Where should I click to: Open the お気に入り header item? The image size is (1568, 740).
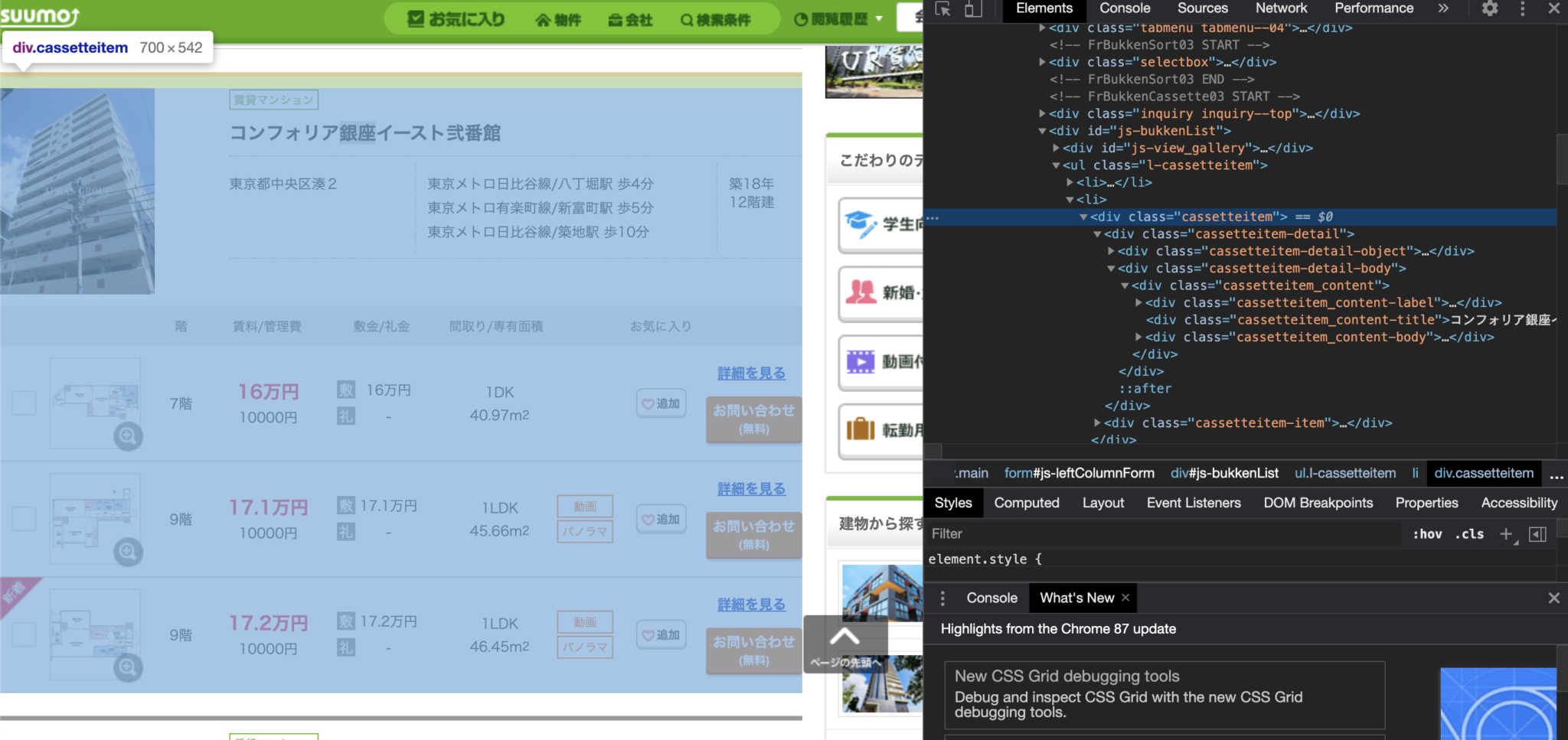pos(456,19)
